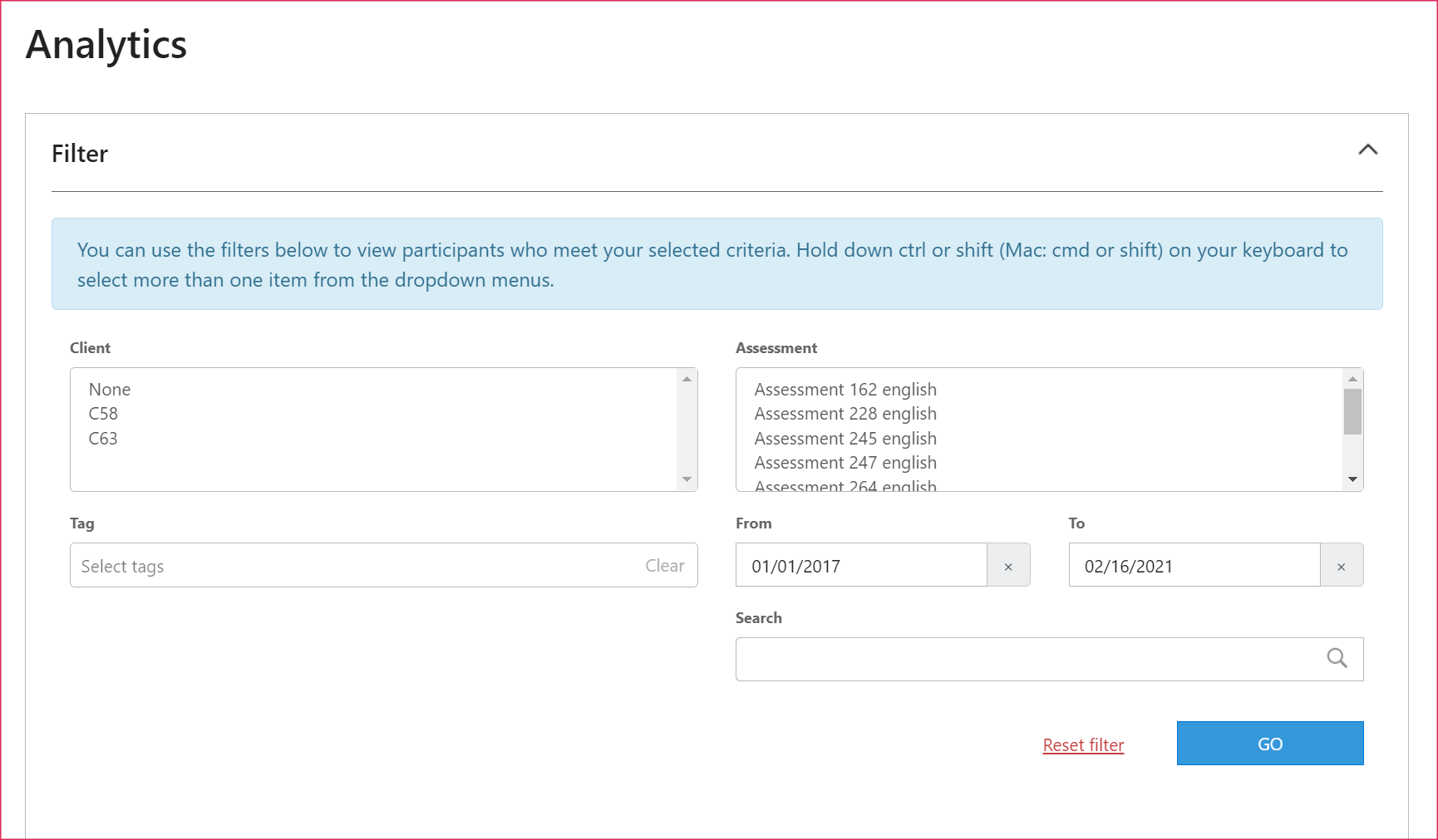Click the Assessment list scrollbar up arrow

(x=1352, y=379)
